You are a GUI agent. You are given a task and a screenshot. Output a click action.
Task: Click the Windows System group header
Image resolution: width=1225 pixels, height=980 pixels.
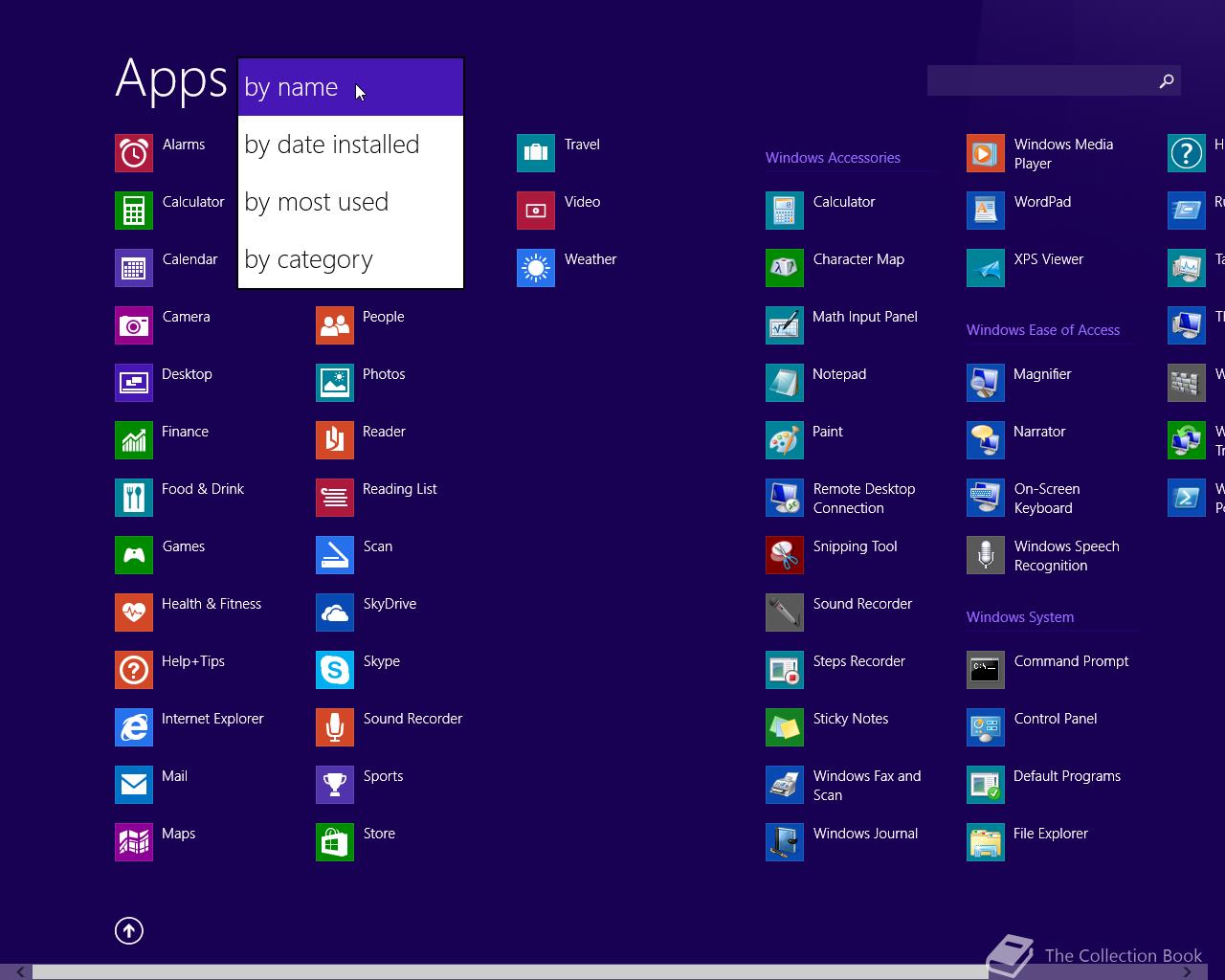[x=1020, y=617]
